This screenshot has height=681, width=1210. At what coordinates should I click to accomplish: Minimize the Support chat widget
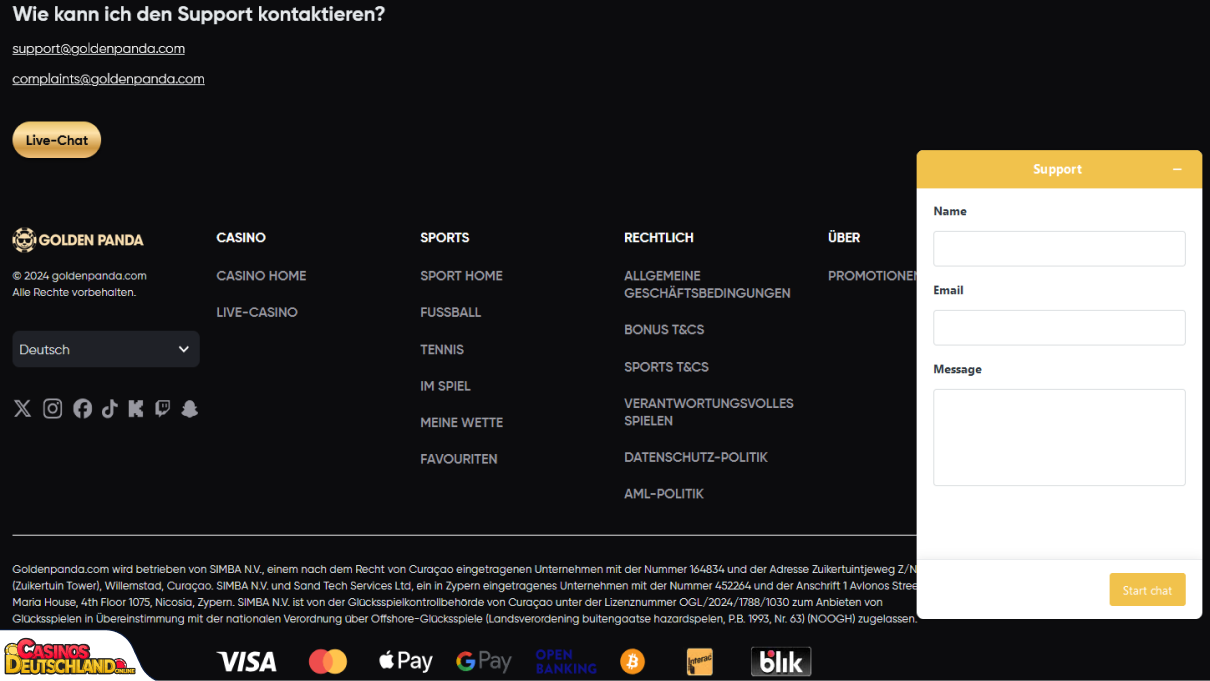(x=1177, y=169)
